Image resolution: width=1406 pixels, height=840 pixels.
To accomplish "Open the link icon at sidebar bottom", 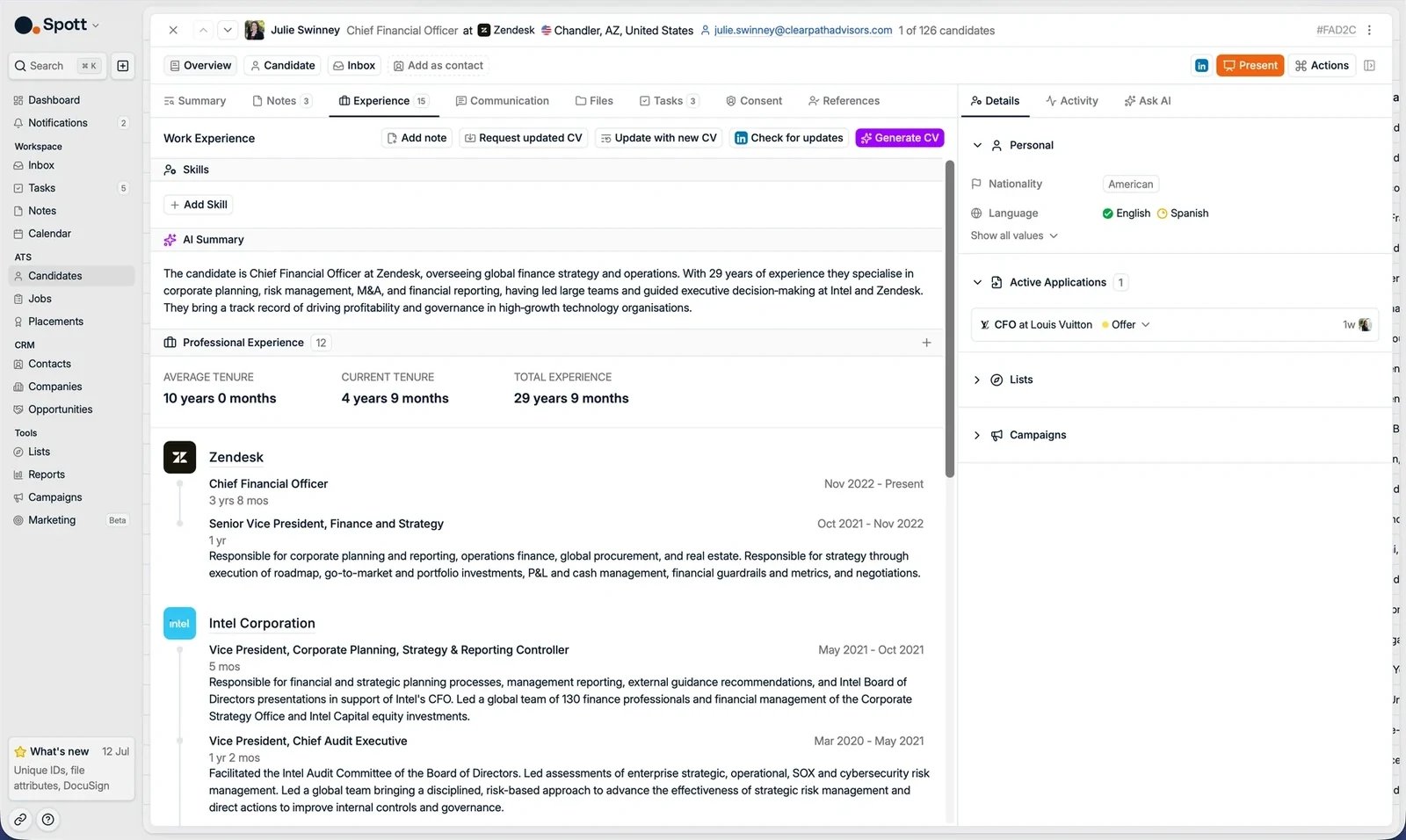I will point(20,819).
